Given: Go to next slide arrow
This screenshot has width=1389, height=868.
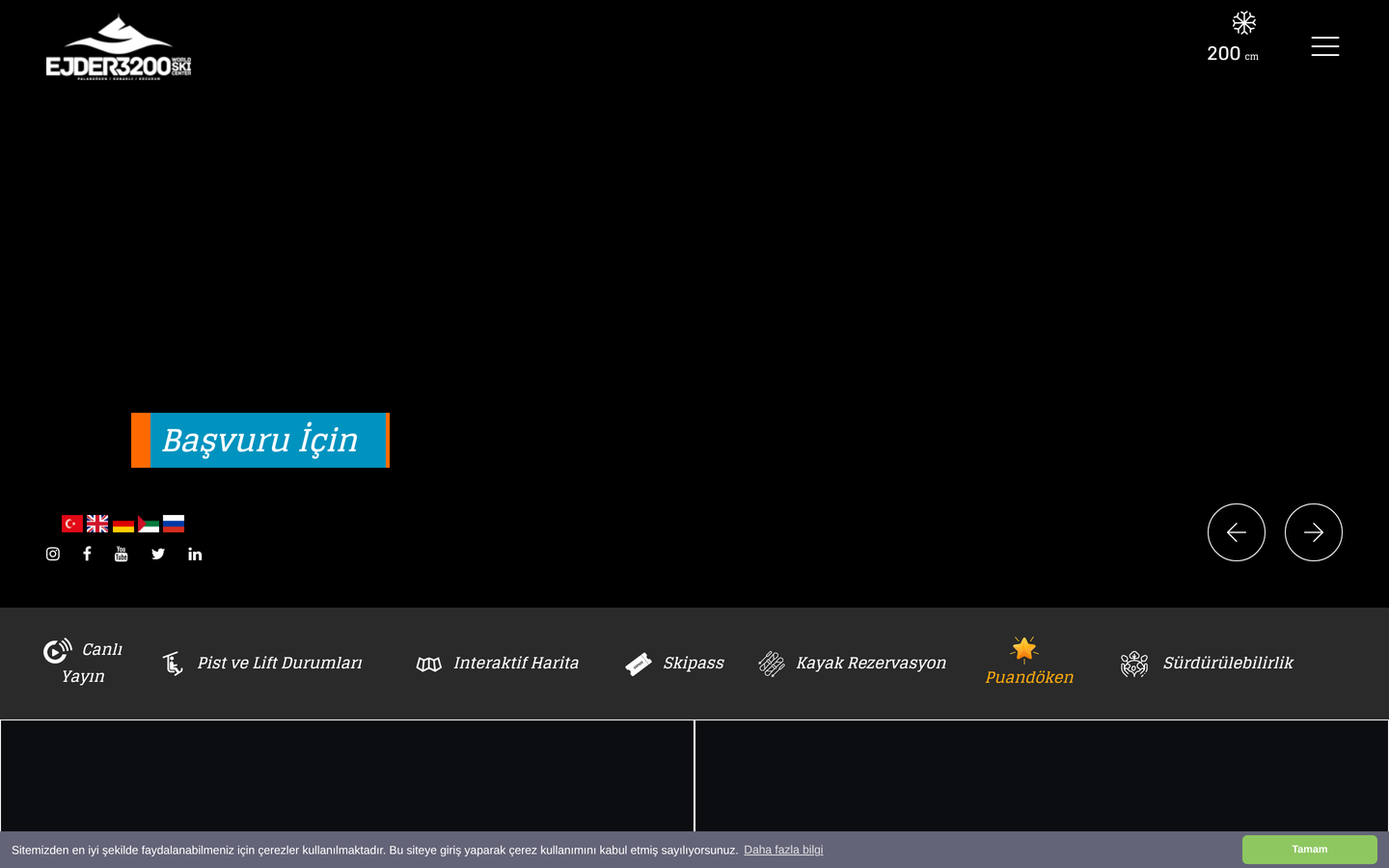Looking at the screenshot, I should click(1314, 532).
